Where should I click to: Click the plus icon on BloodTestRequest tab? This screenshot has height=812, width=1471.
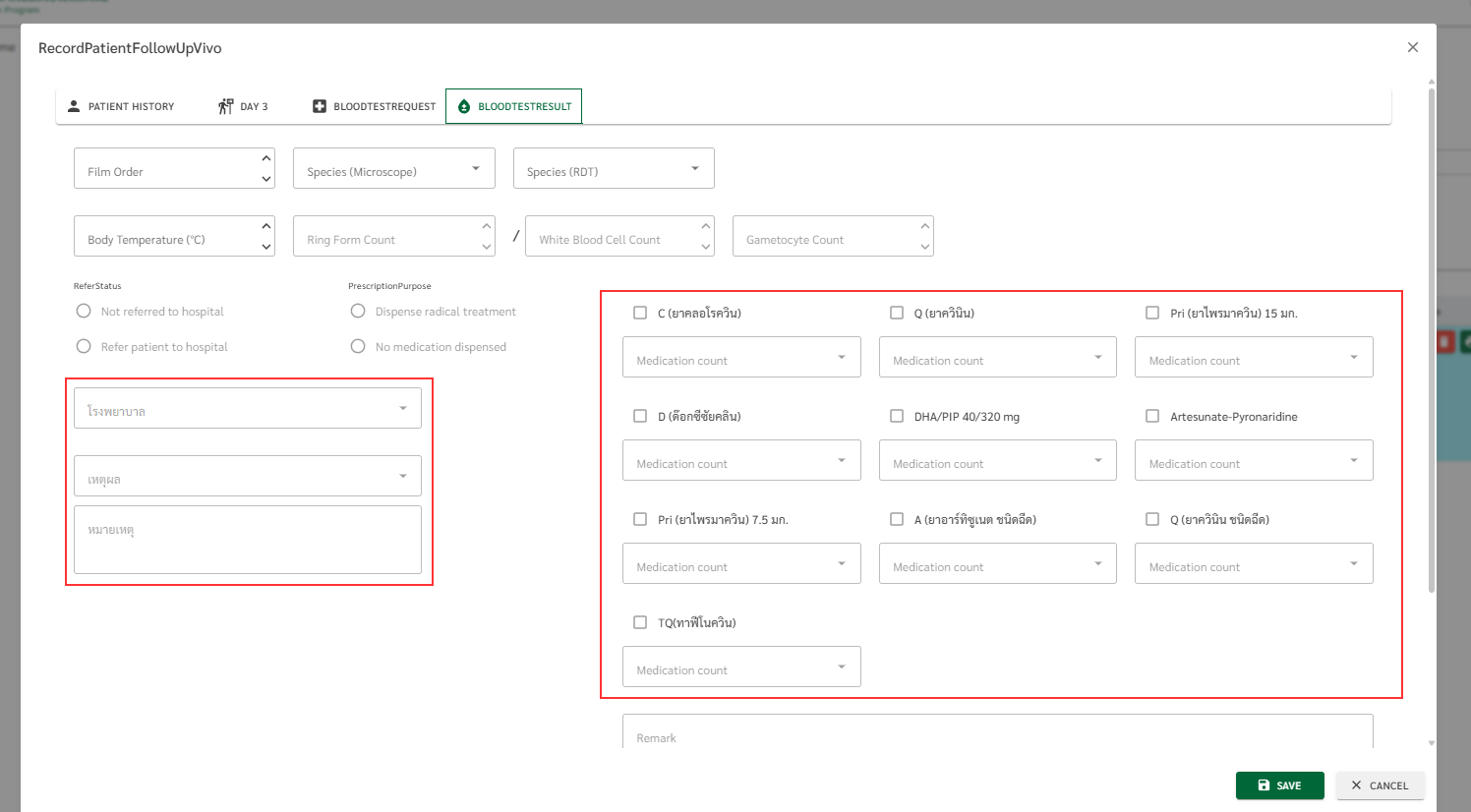point(320,106)
